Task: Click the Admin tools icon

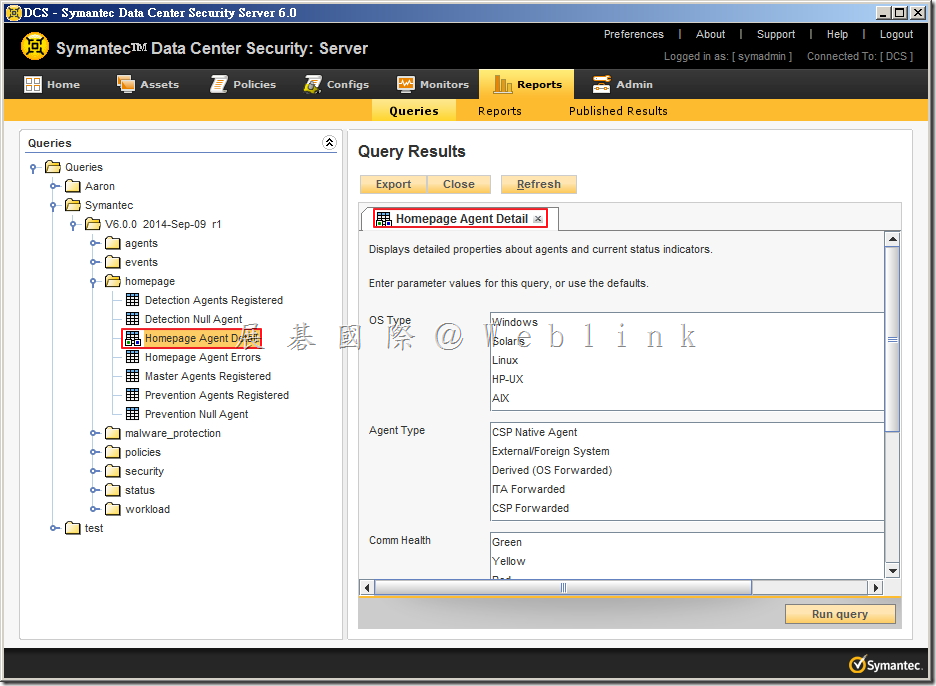Action: [x=601, y=84]
